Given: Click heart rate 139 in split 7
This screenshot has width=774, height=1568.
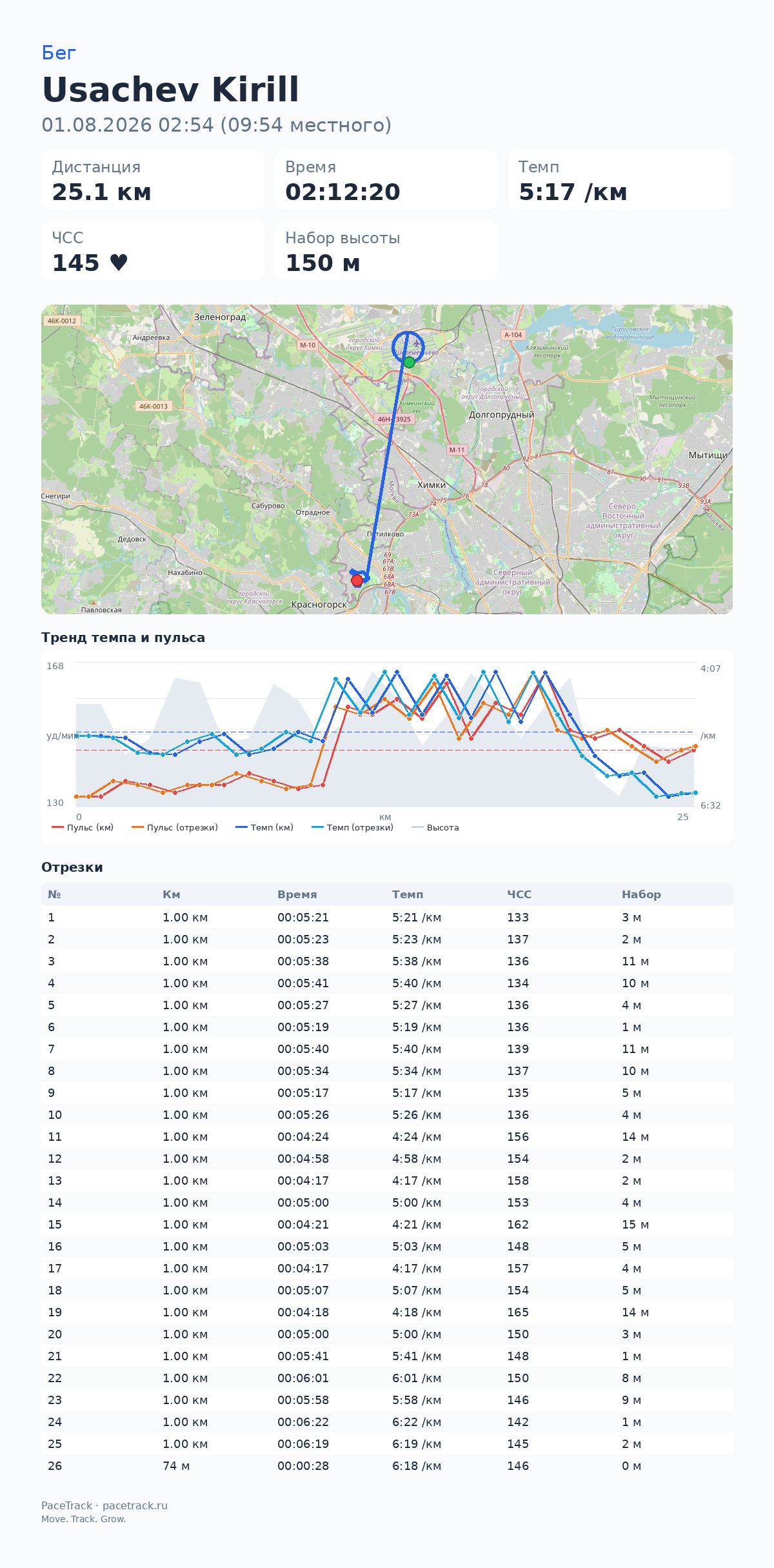Looking at the screenshot, I should pyautogui.click(x=518, y=1049).
